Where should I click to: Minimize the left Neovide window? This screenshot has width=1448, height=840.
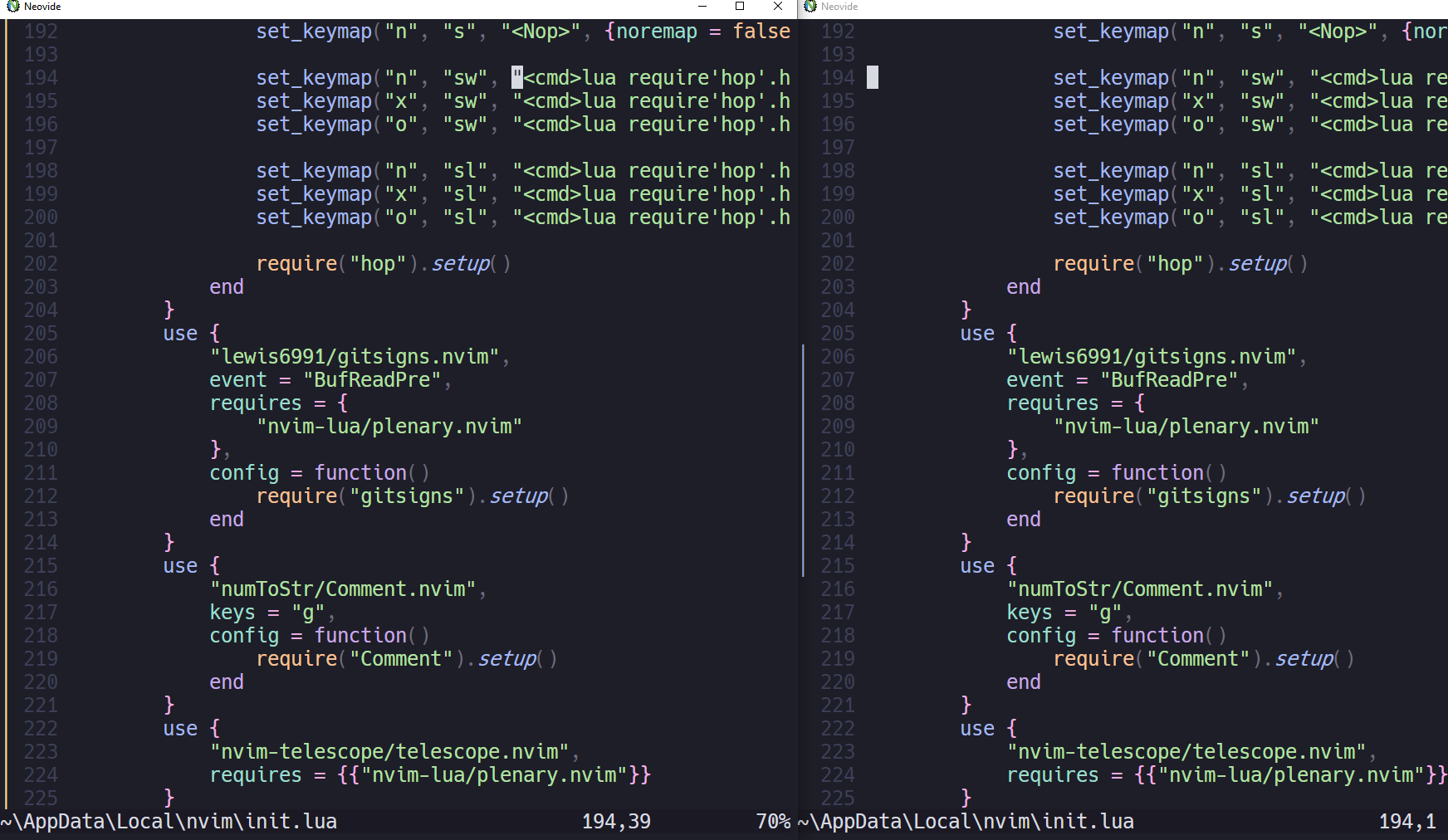[x=702, y=7]
